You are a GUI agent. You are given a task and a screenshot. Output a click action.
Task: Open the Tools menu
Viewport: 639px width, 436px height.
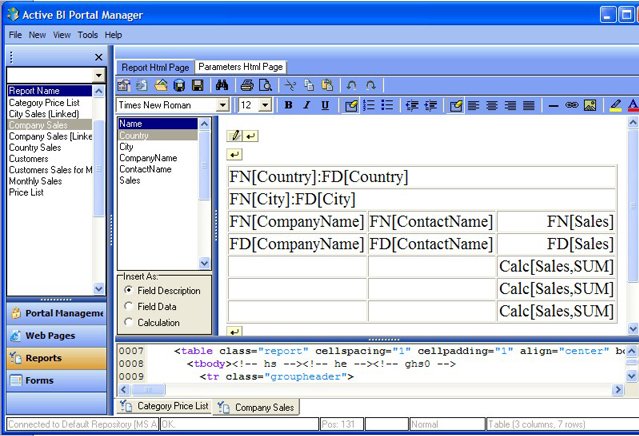88,35
